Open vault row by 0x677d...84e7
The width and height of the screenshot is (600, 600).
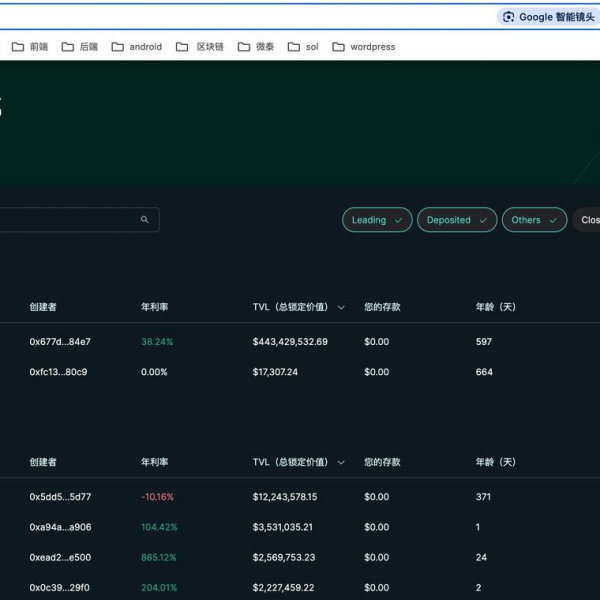tap(300, 341)
